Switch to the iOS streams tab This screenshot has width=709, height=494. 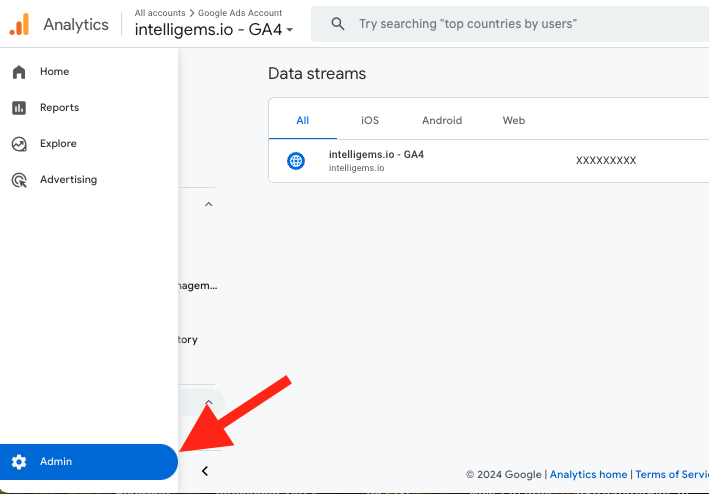point(370,120)
